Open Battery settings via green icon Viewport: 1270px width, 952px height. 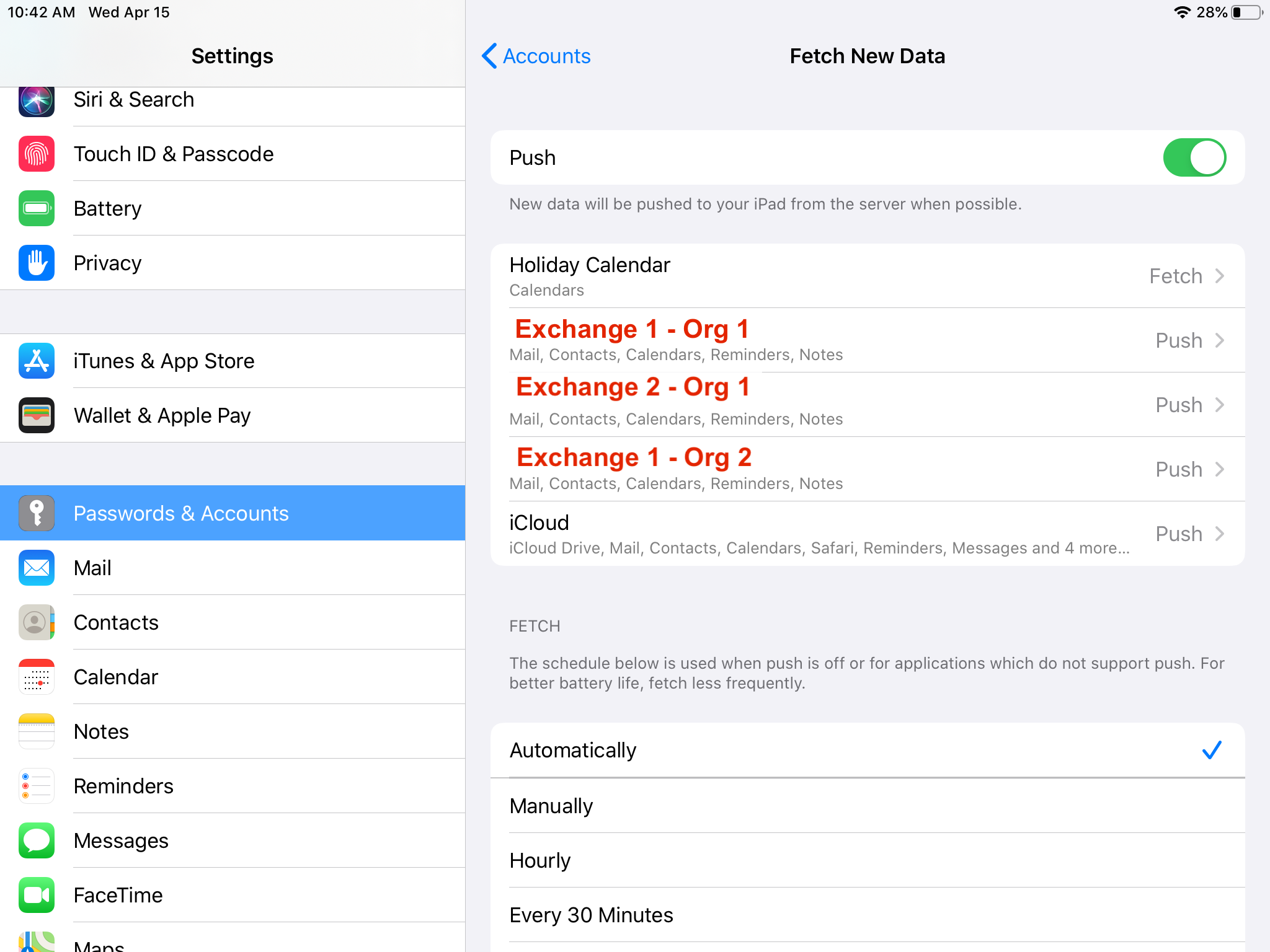point(37,209)
